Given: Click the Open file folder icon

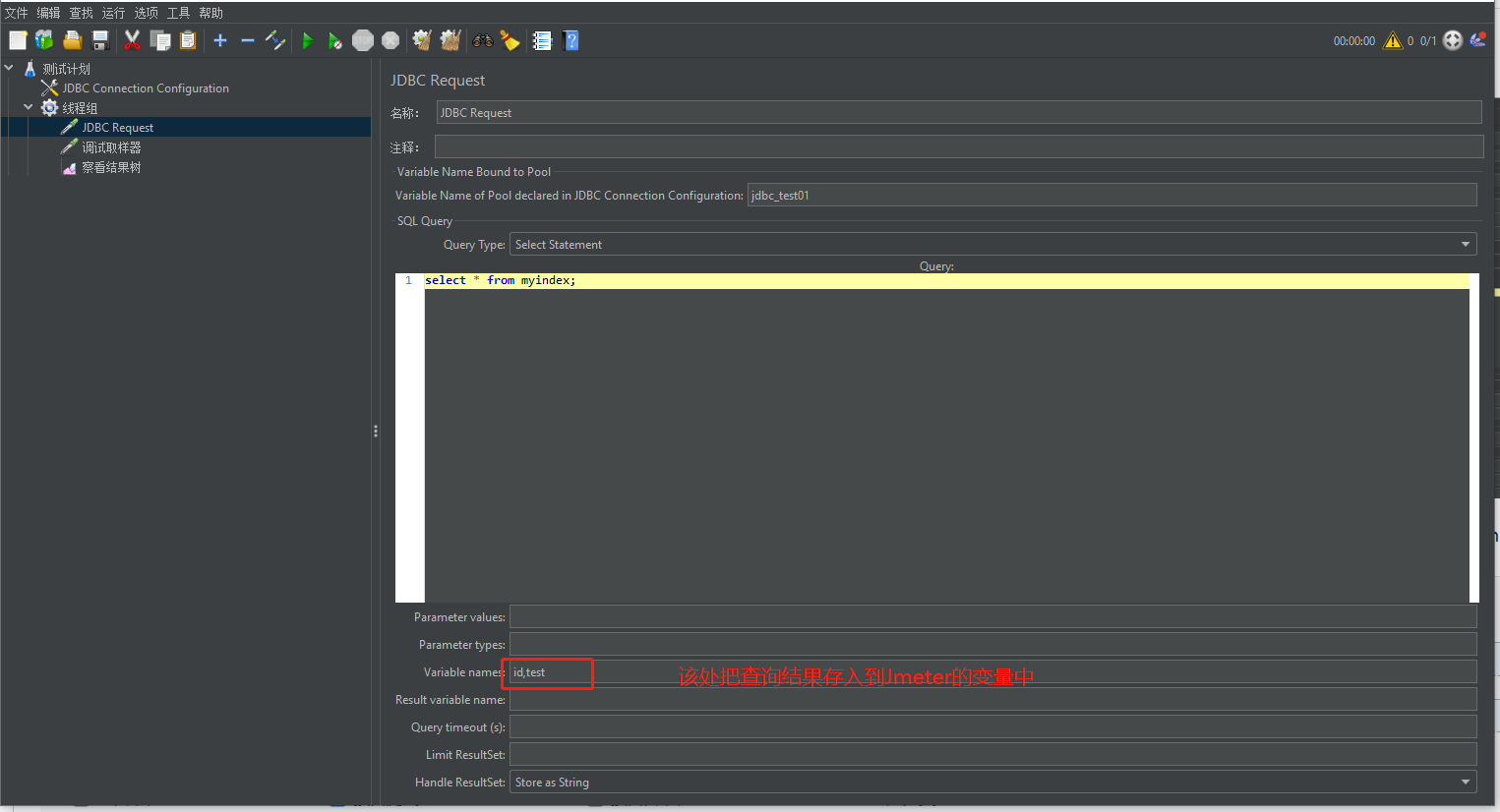Looking at the screenshot, I should pos(72,40).
